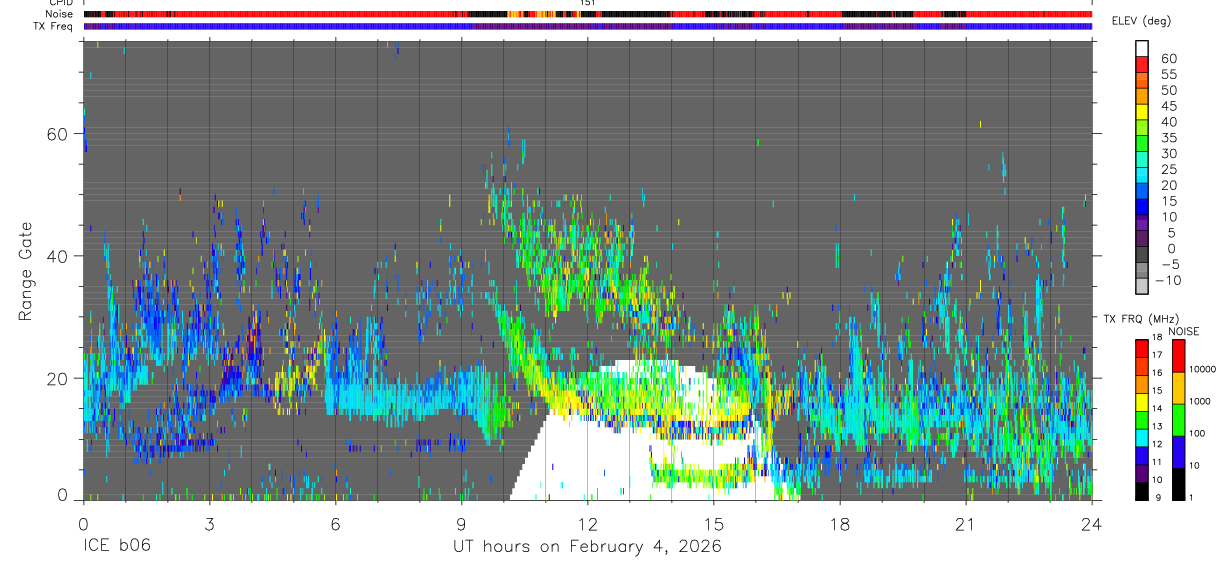
Task: Click the "UT hours on February 4, 2026" axis title
Action: click(x=587, y=547)
